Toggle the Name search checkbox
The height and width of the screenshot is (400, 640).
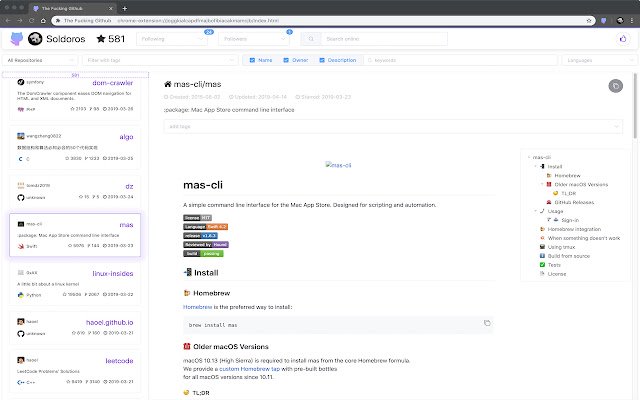pyautogui.click(x=252, y=60)
